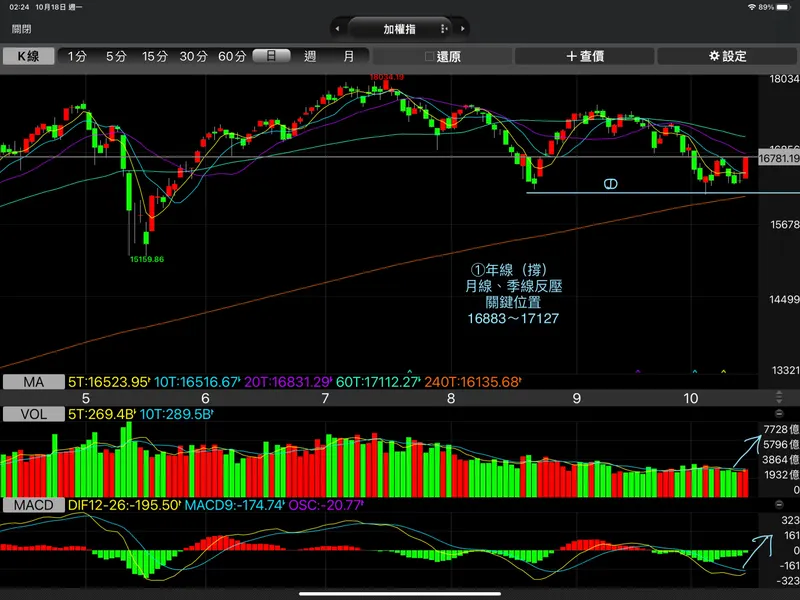Image resolution: width=800 pixels, height=600 pixels.
Task: Switch to 1分 timeframe
Action: (77, 56)
